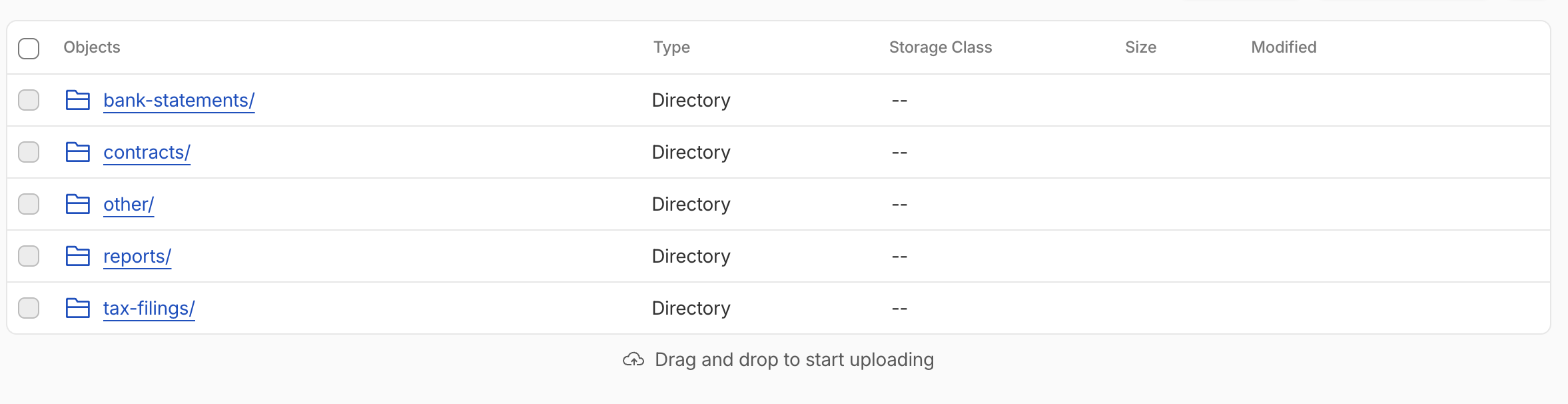The width and height of the screenshot is (1568, 404).
Task: Click the other folder icon
Action: 78,204
